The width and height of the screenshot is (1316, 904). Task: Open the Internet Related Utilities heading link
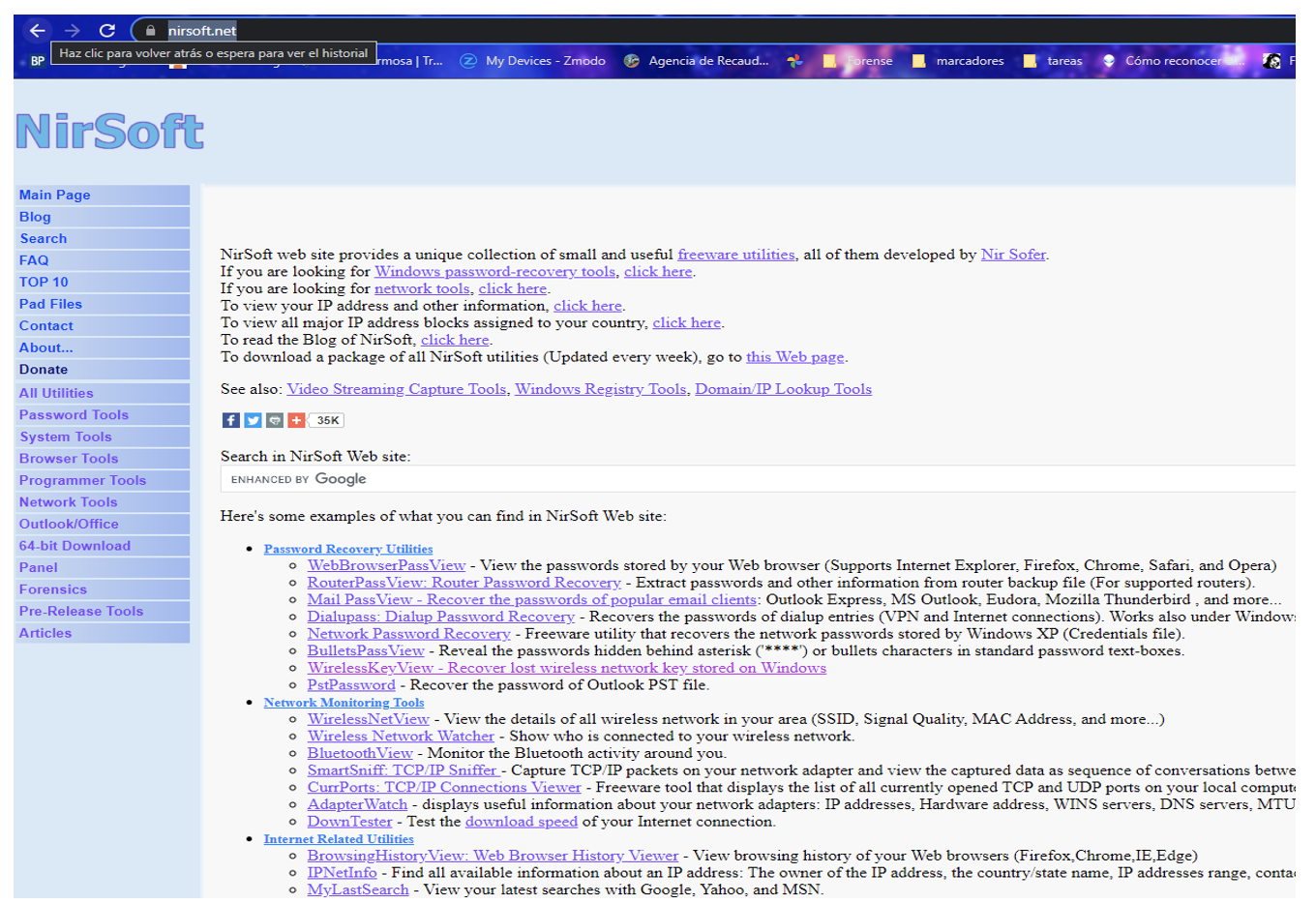(339, 839)
